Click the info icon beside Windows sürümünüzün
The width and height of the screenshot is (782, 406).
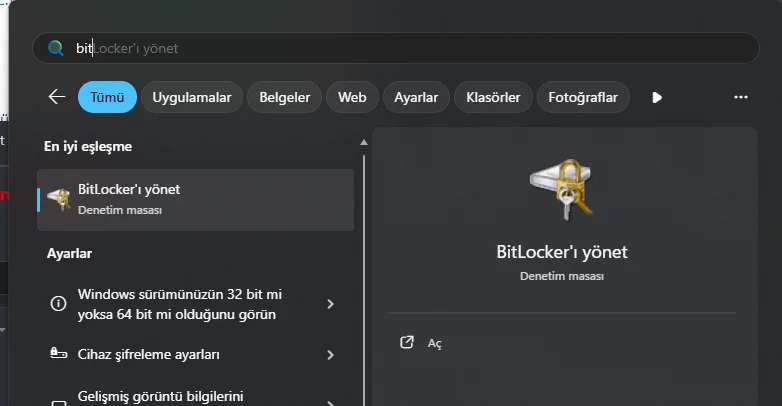tap(58, 303)
